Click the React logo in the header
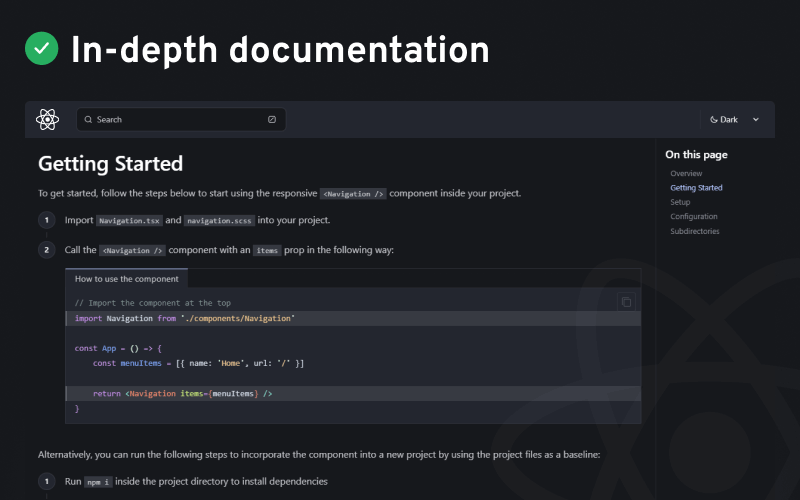The width and height of the screenshot is (800, 500). 47,119
